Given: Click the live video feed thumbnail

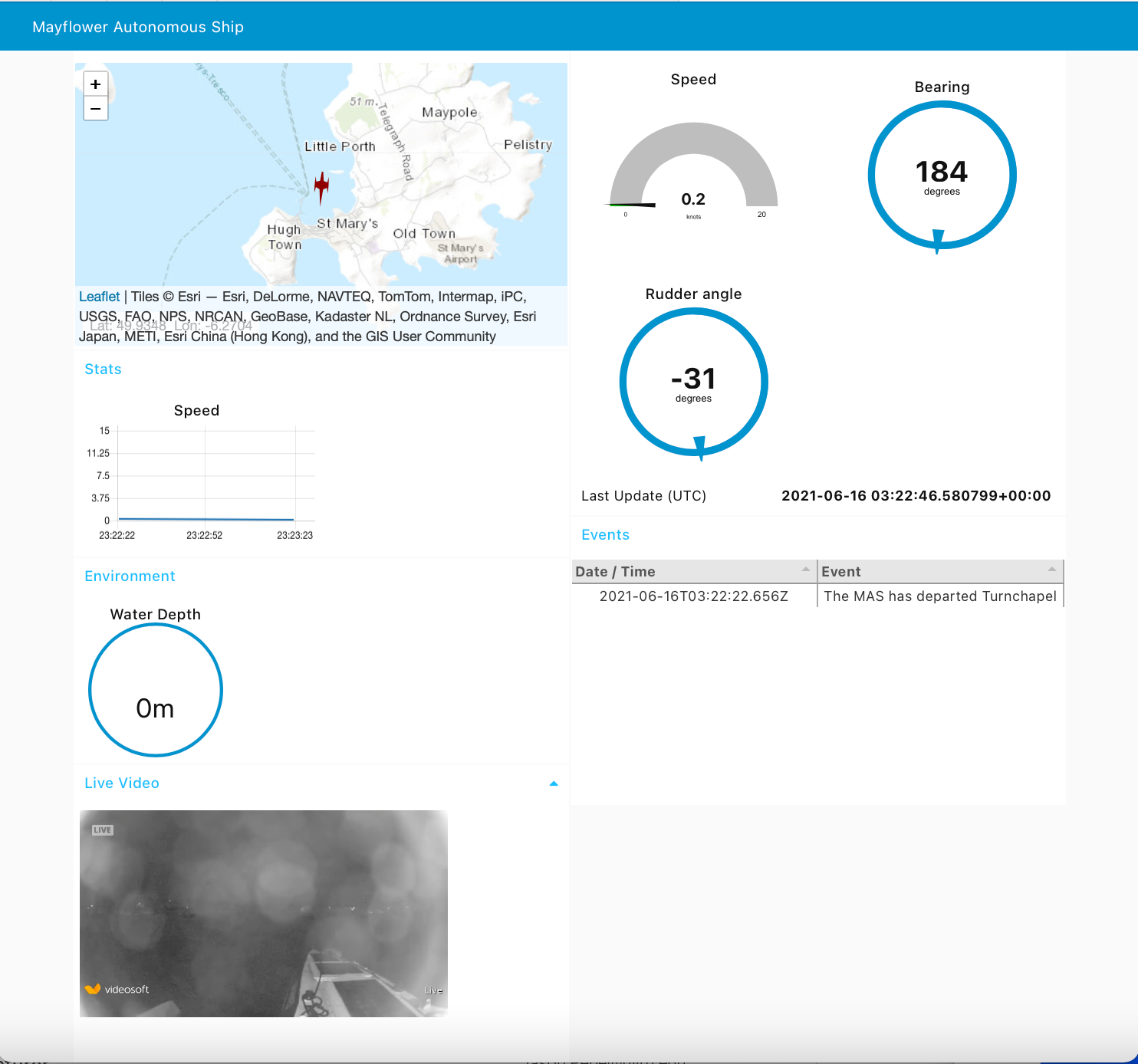Looking at the screenshot, I should click(264, 914).
